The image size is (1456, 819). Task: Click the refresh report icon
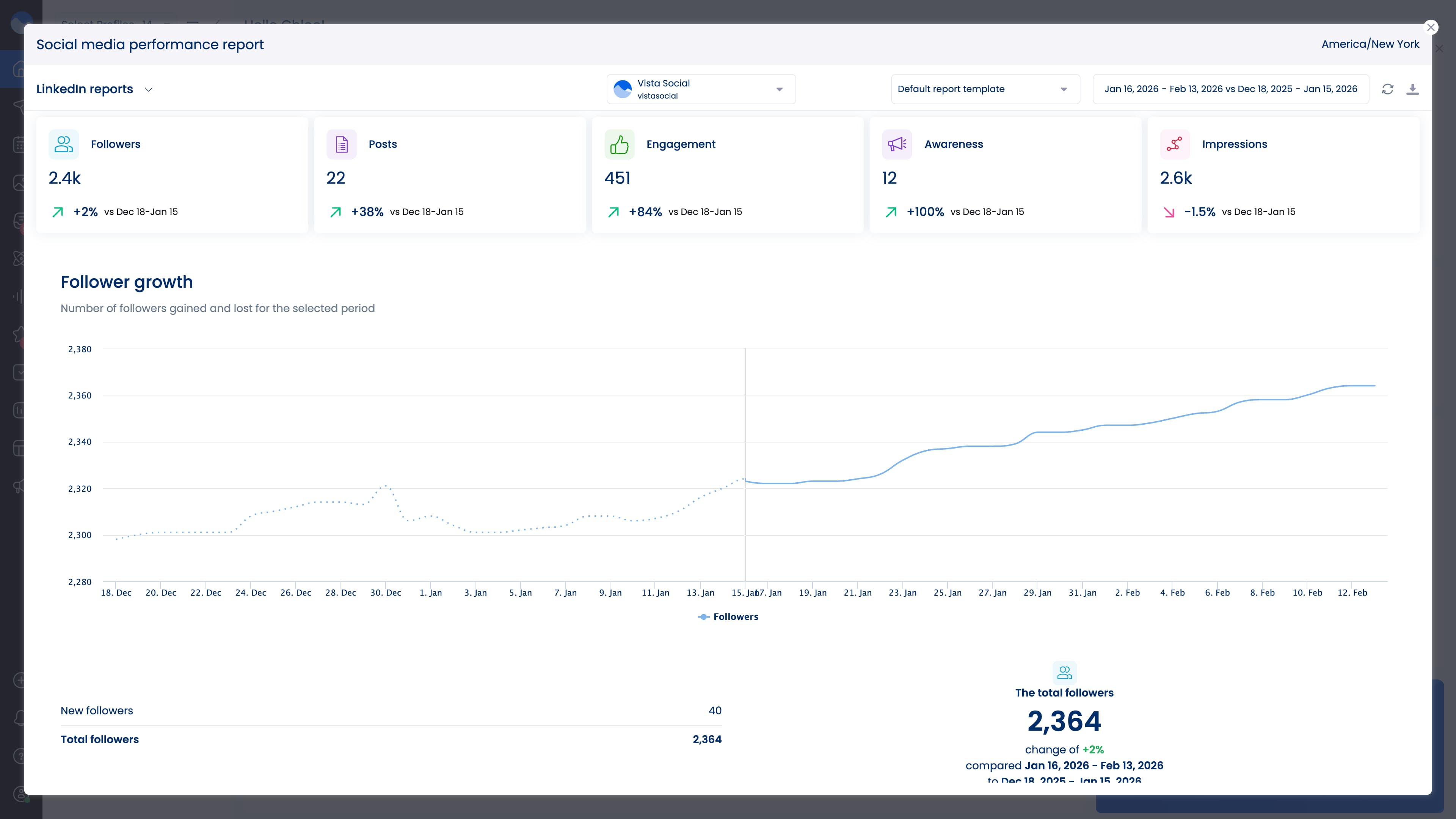(x=1388, y=89)
